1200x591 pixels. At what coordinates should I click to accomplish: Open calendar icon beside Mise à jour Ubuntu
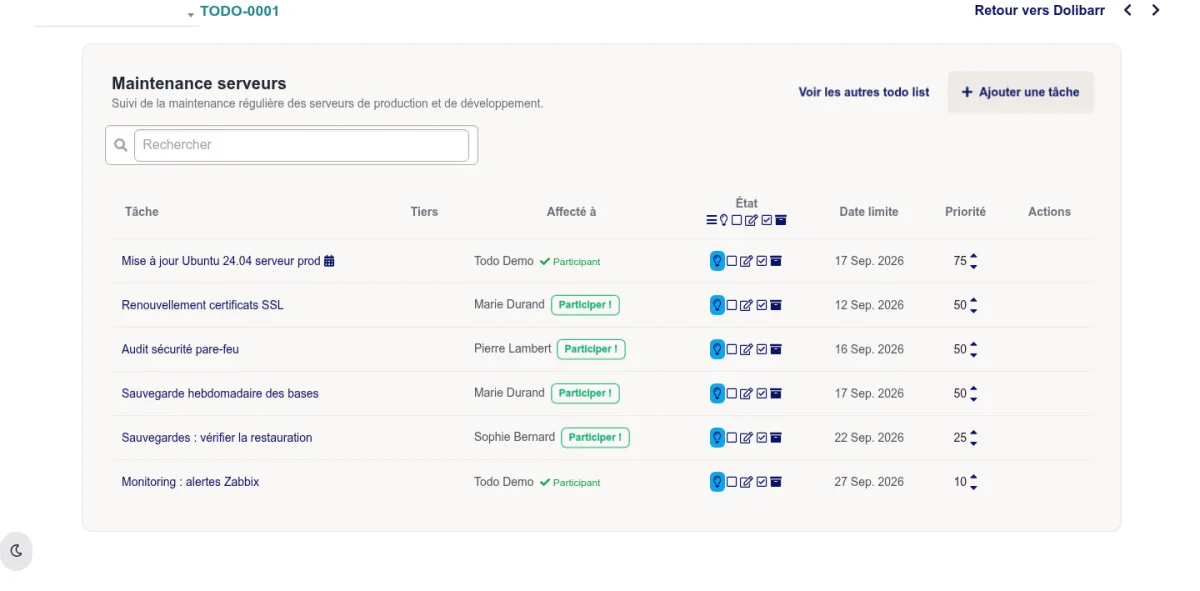click(329, 261)
